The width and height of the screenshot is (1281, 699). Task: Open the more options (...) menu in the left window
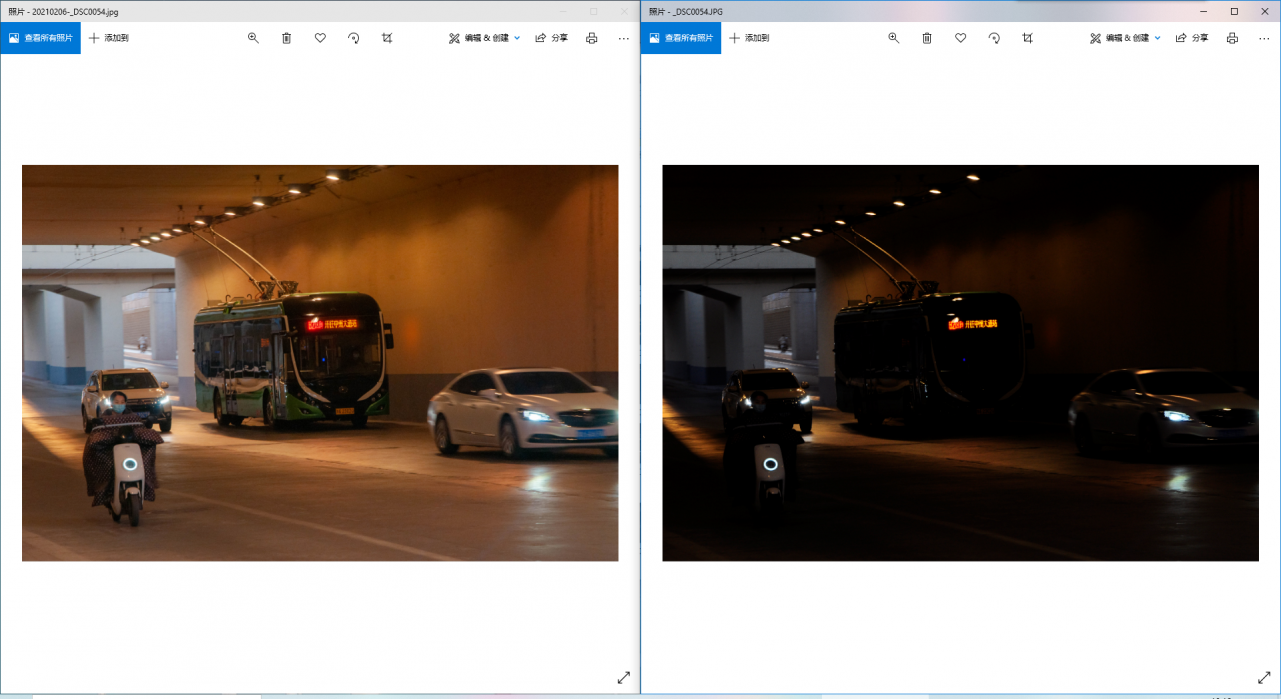point(623,38)
